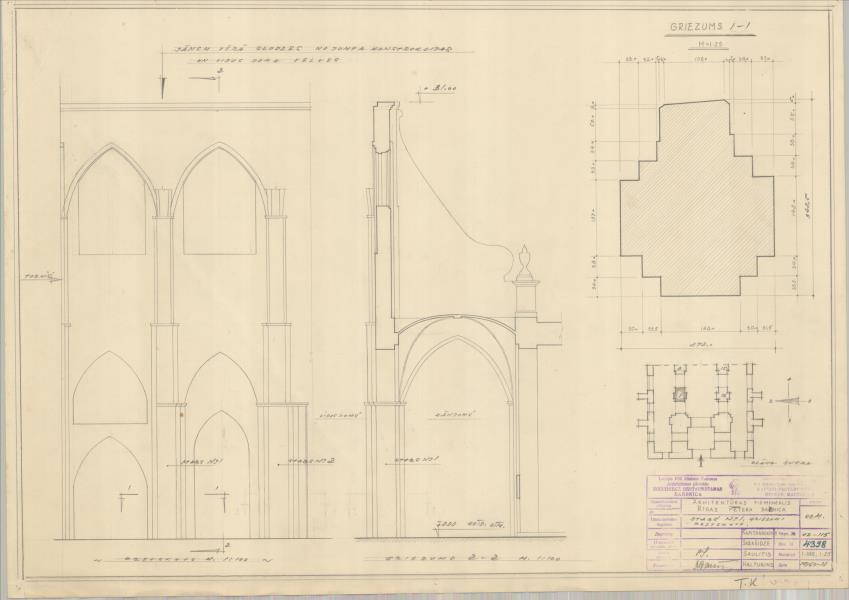Viewport: 849px width, 600px height.
Task: Click the +81.00 elevation marker
Action: 433,89
